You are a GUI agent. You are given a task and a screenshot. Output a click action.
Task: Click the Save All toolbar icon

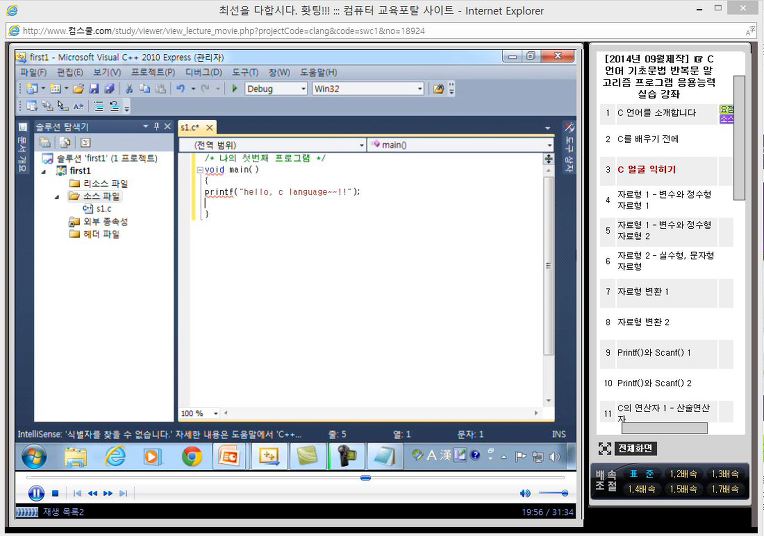(110, 89)
